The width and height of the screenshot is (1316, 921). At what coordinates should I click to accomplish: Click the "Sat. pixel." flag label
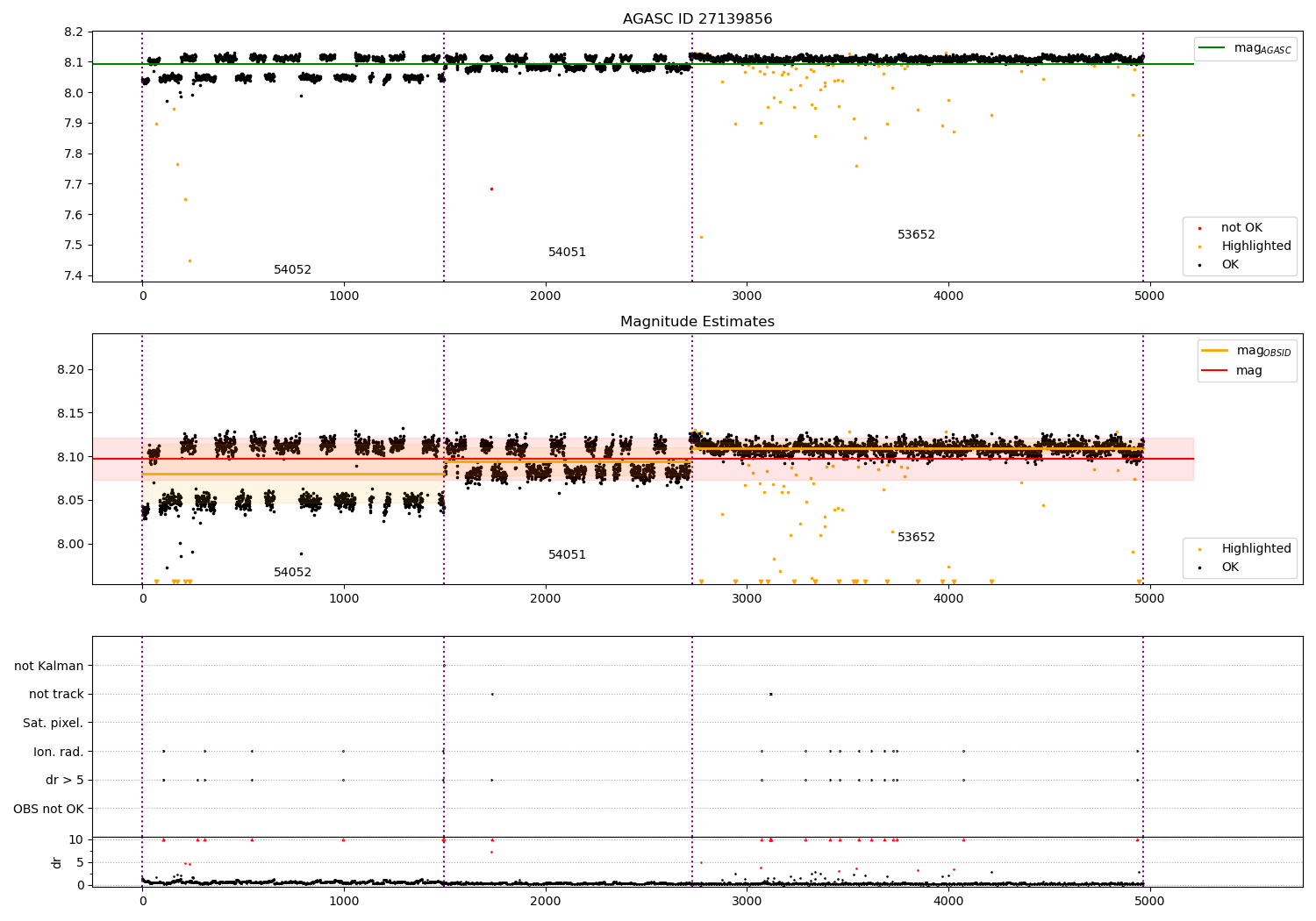[53, 724]
